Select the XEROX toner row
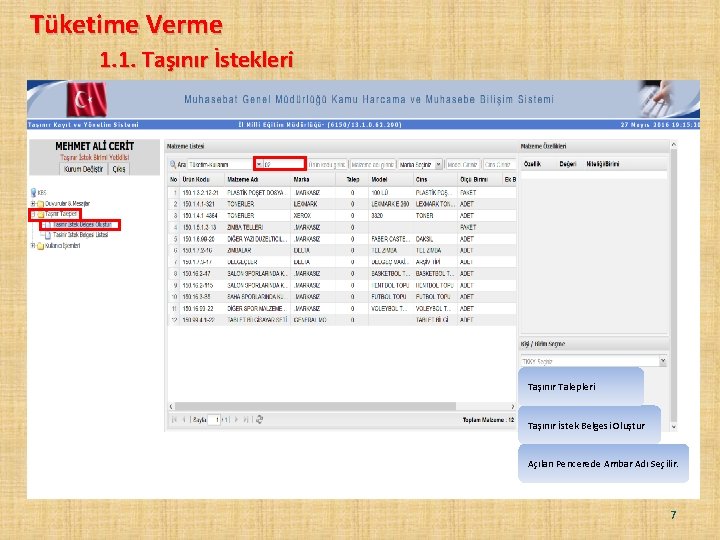The height and width of the screenshot is (540, 720). 342,215
